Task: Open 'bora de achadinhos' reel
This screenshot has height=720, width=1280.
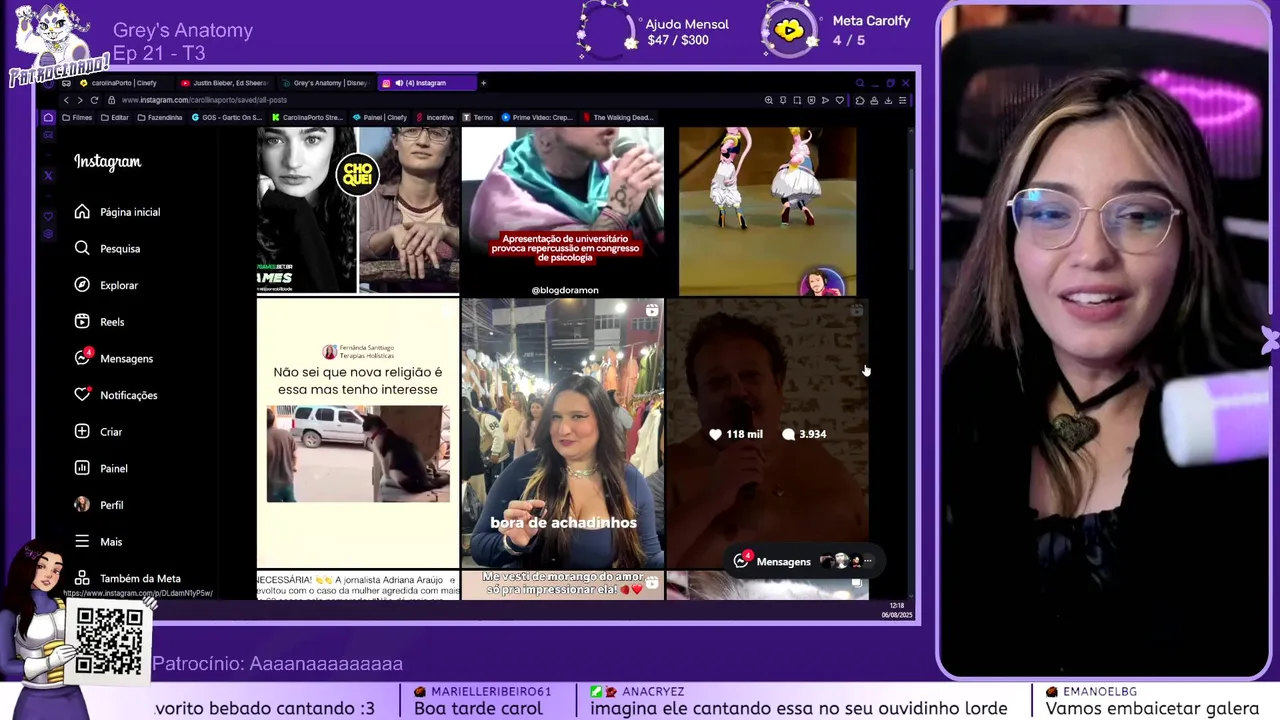Action: pyautogui.click(x=562, y=433)
